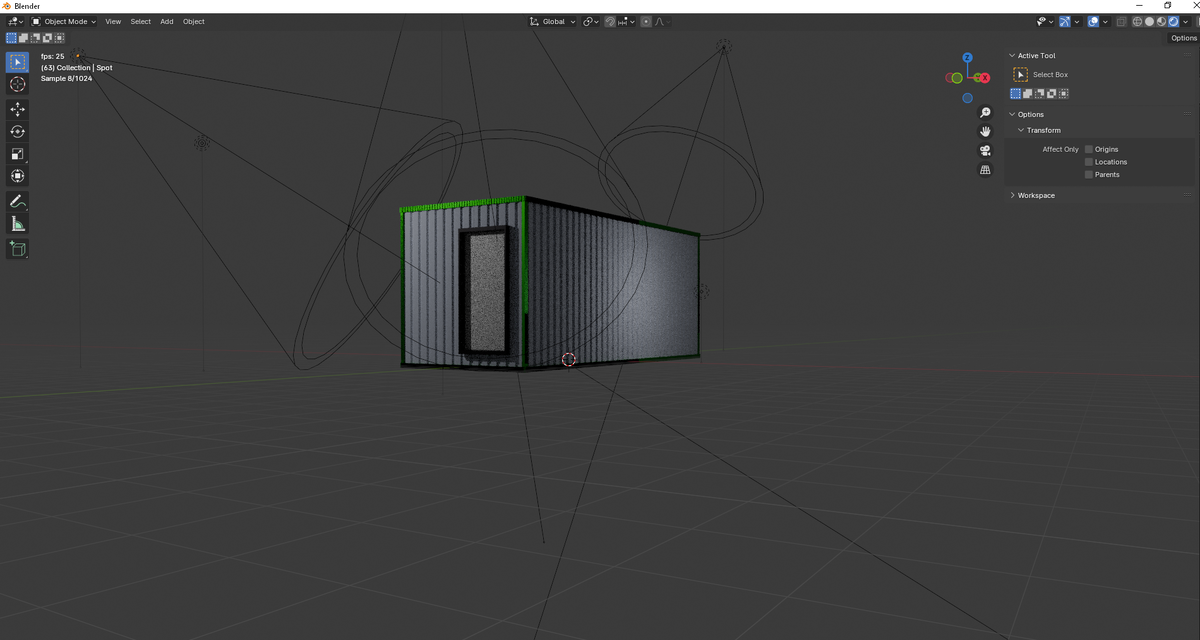Choose Extend selection mode in Active Tool panel
This screenshot has height=640, width=1200.
click(x=1027, y=94)
